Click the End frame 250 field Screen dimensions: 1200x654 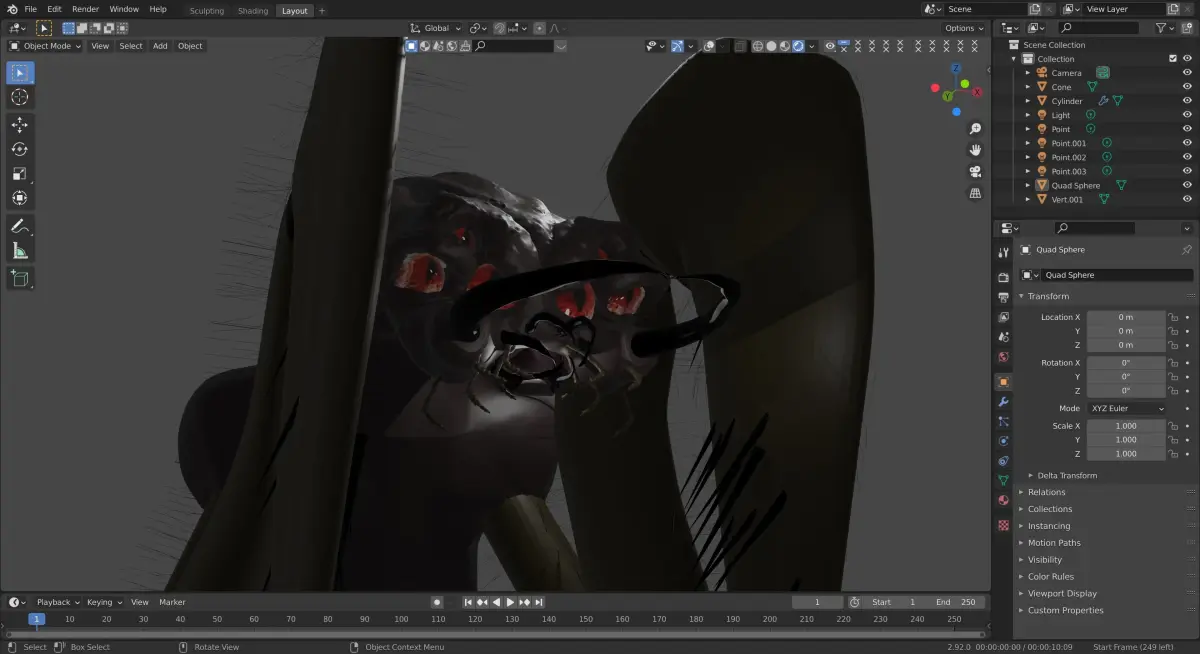tap(954, 602)
